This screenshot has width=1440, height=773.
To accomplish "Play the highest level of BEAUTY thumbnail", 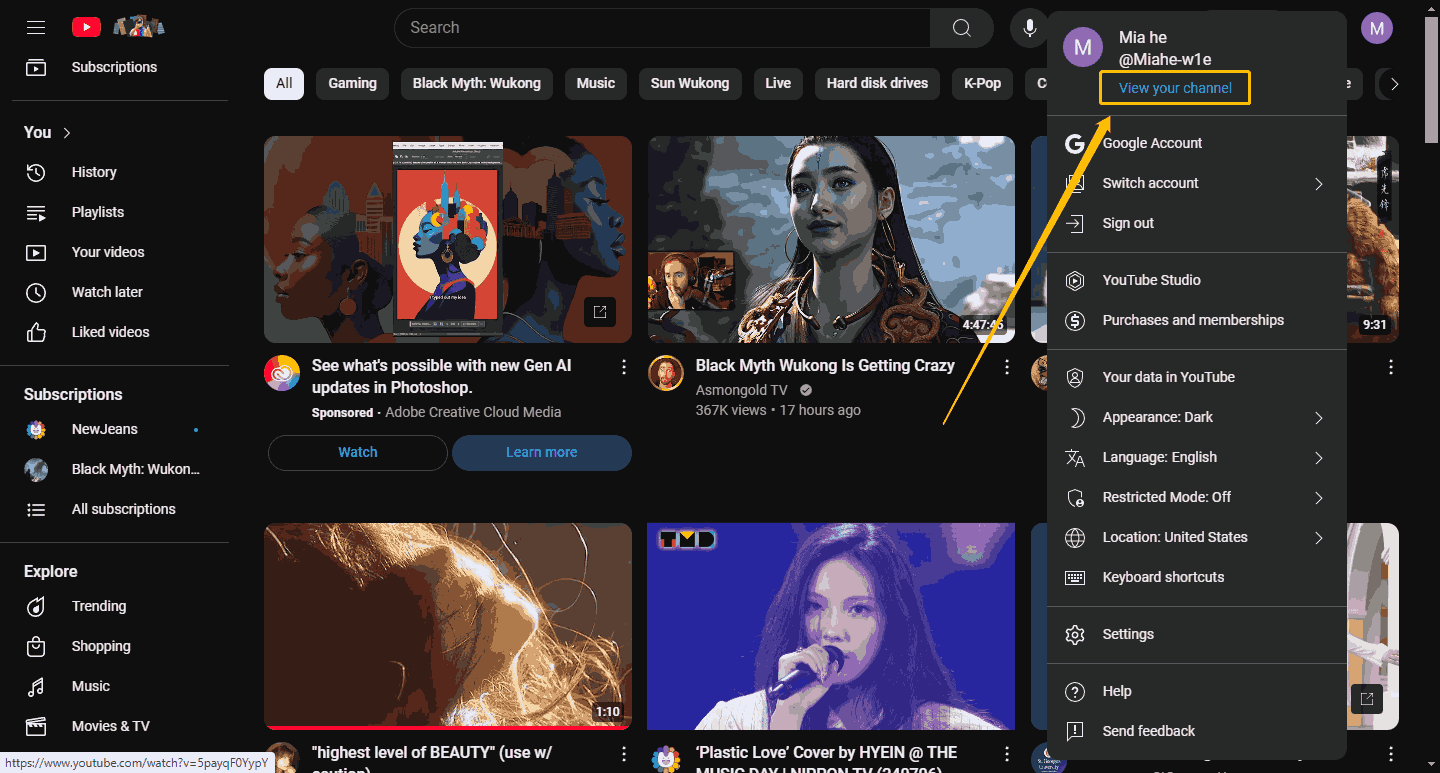I will pyautogui.click(x=448, y=626).
